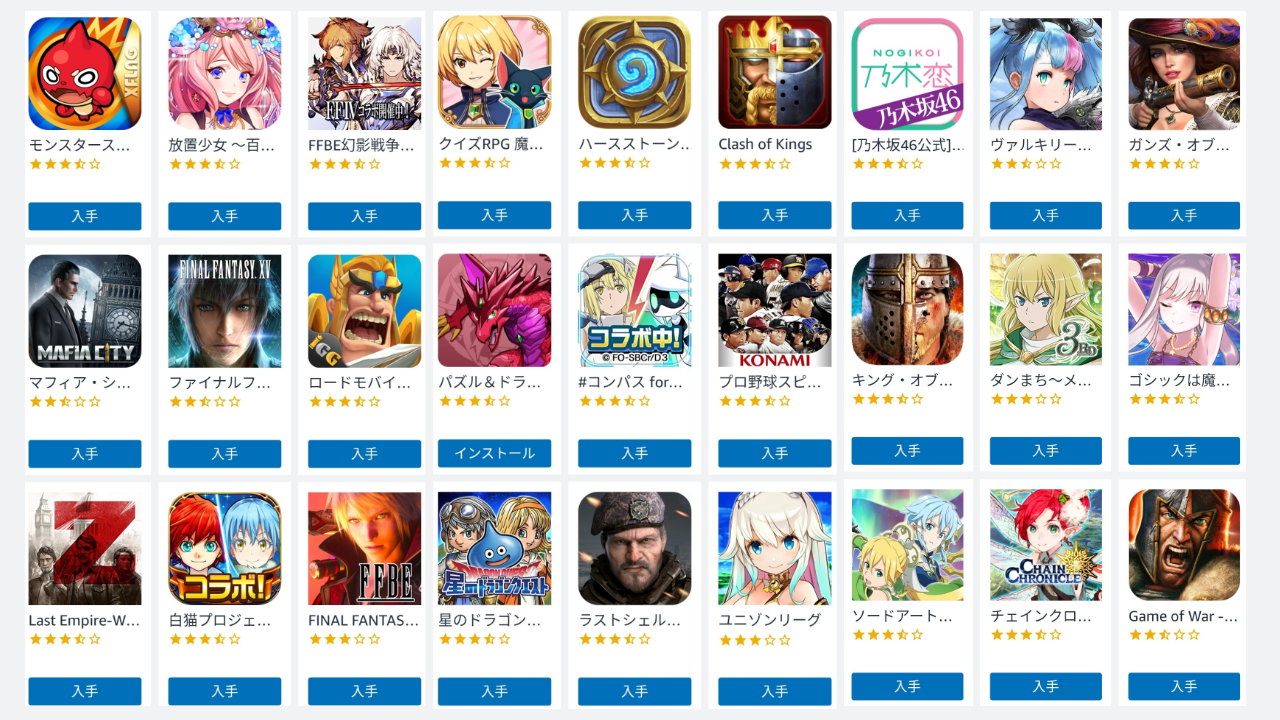The height and width of the screenshot is (720, 1280).
Task: Open the ユニゾンリーグ title link
Action: (770, 620)
